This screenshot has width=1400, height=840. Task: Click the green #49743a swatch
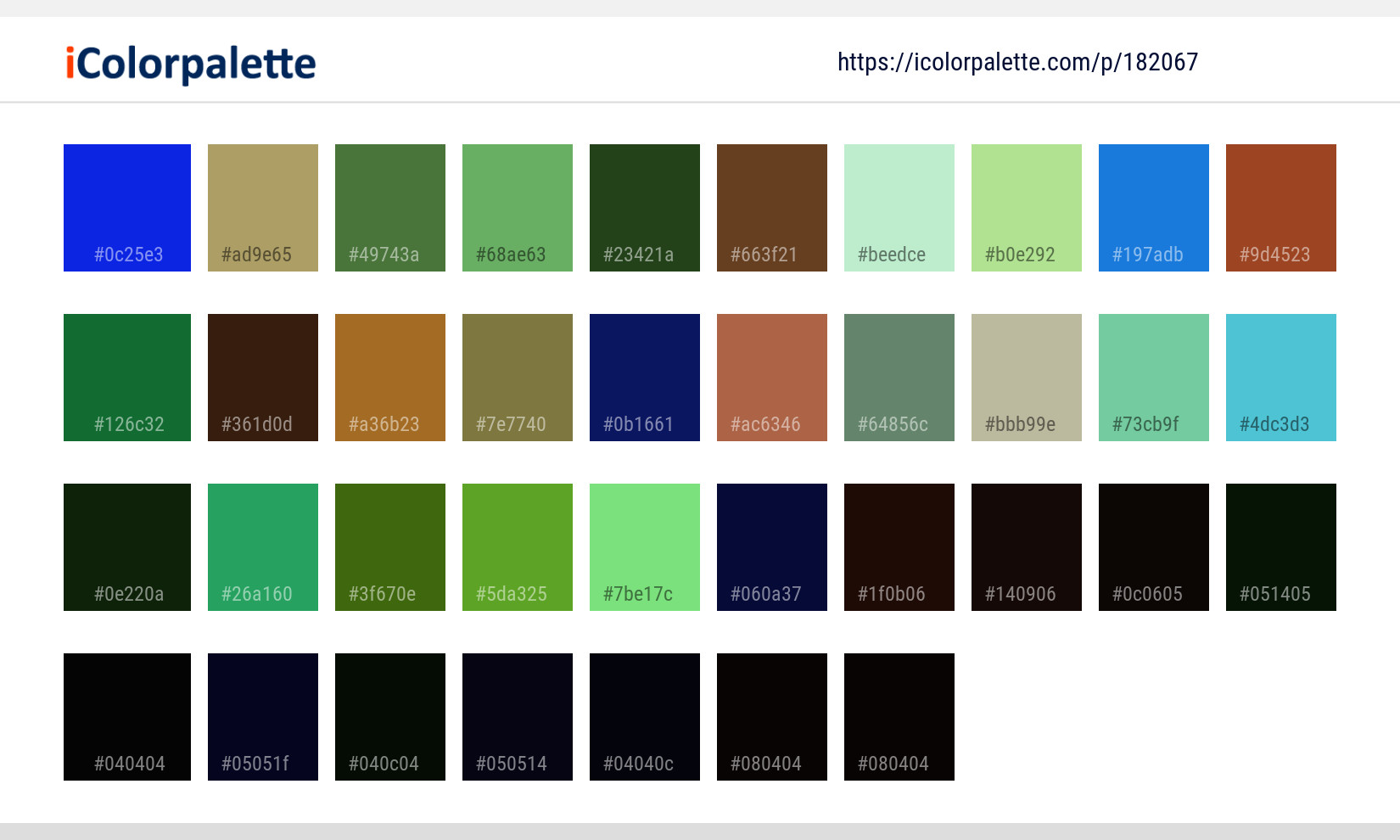(x=389, y=207)
